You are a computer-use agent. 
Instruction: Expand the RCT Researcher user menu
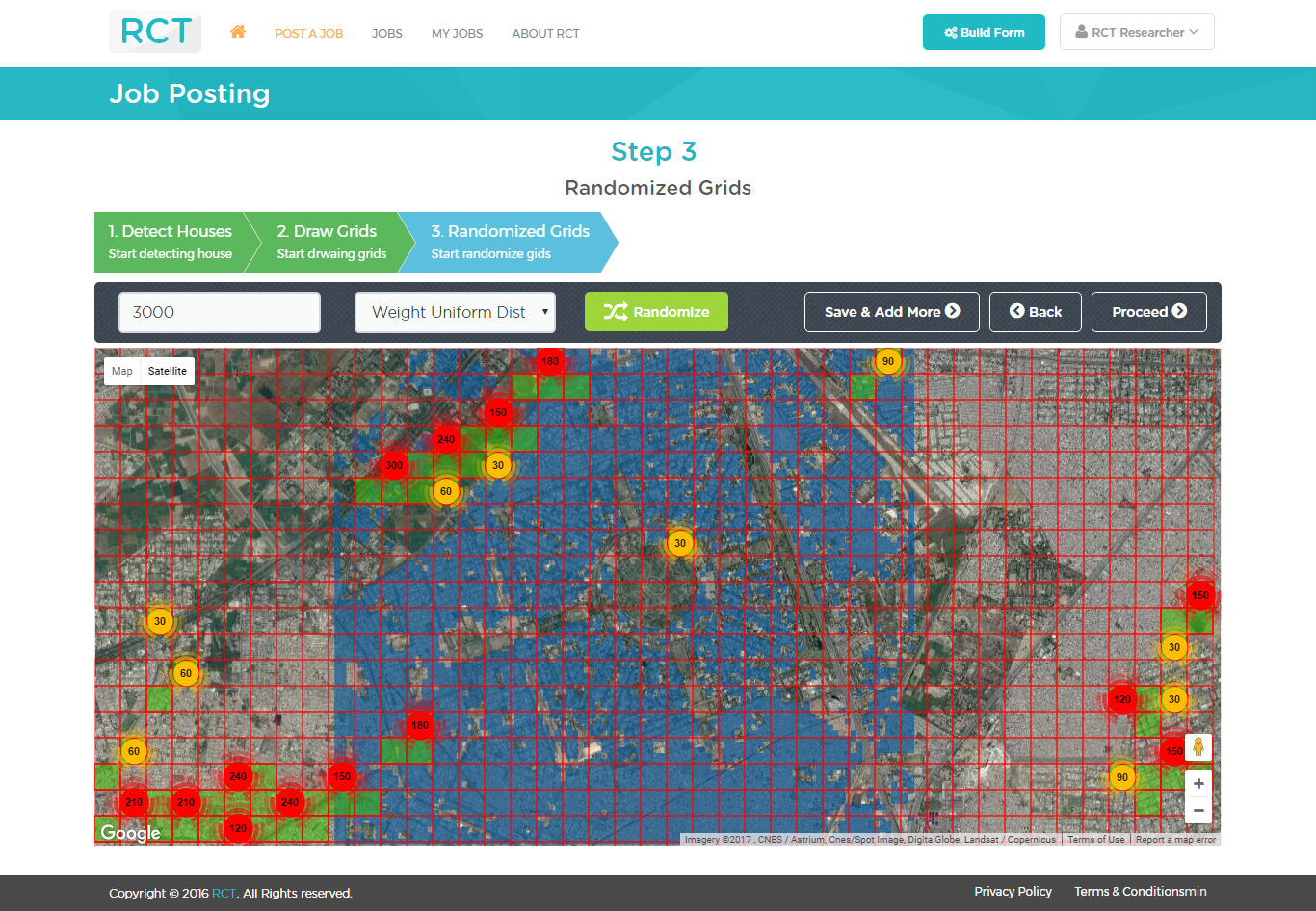tap(1137, 32)
